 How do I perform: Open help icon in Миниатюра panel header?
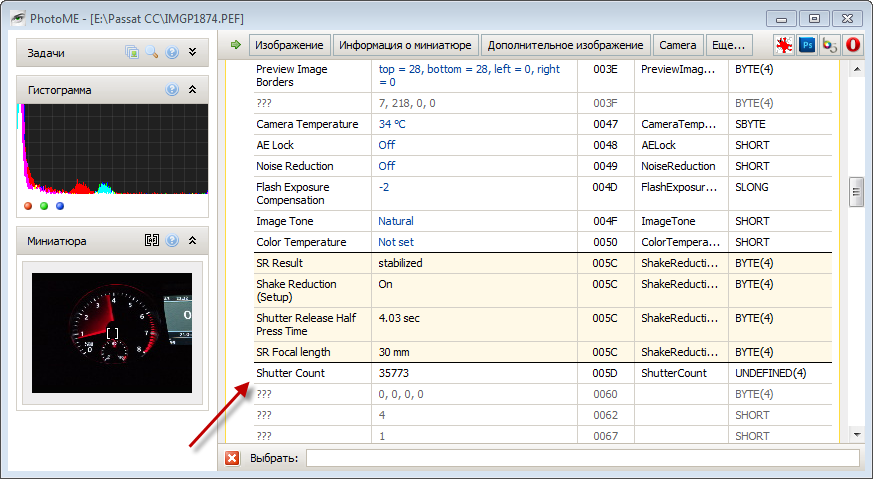[172, 241]
